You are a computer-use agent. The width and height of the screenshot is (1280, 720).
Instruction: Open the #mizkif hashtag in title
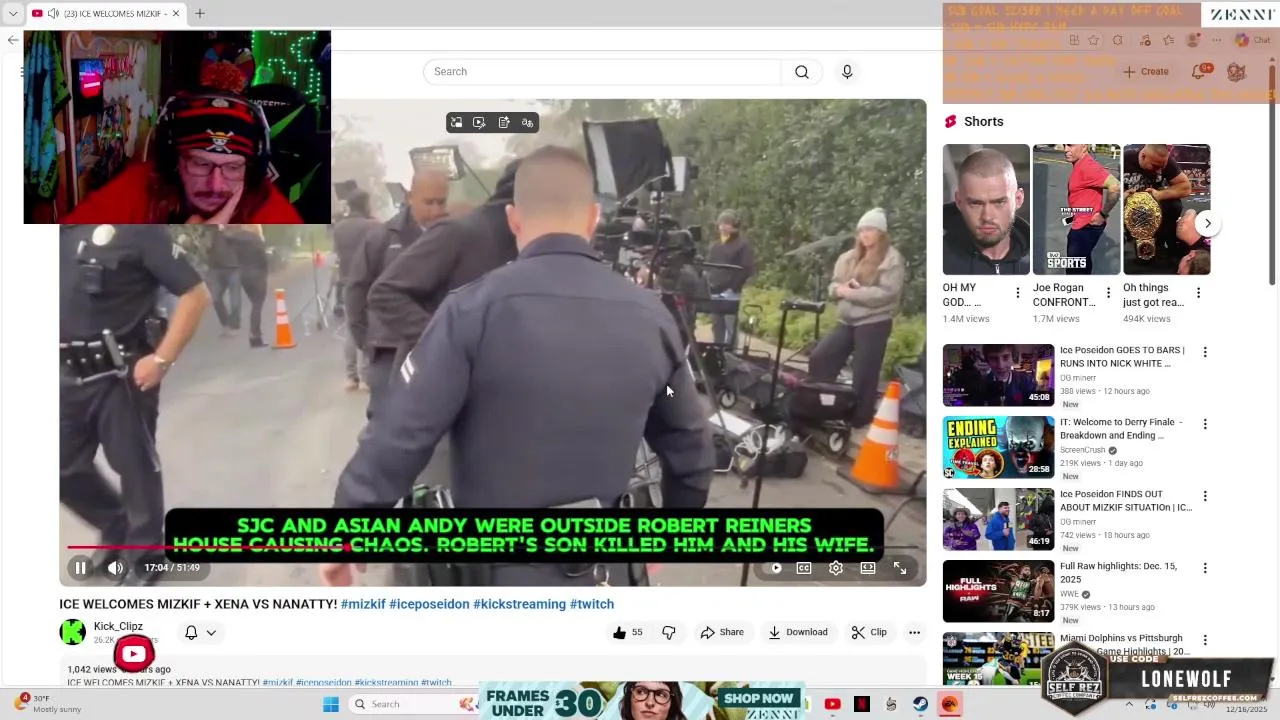coord(363,604)
